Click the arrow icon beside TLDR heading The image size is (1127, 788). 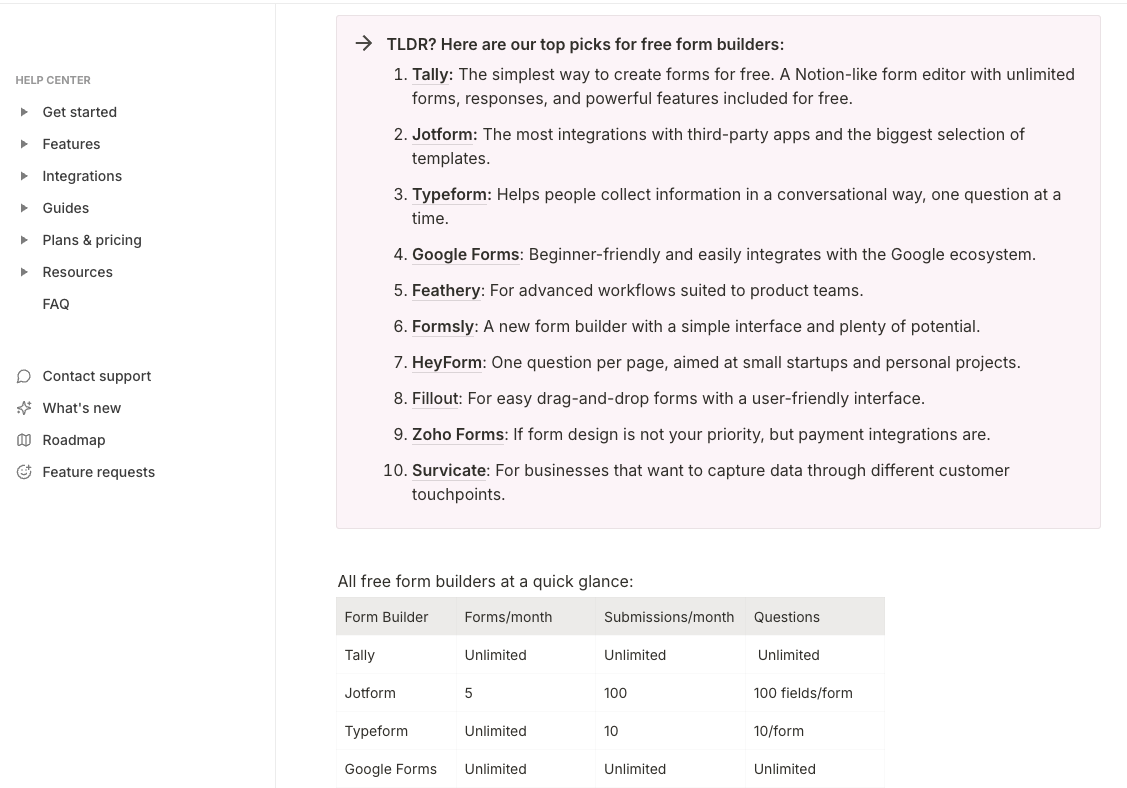[x=364, y=43]
